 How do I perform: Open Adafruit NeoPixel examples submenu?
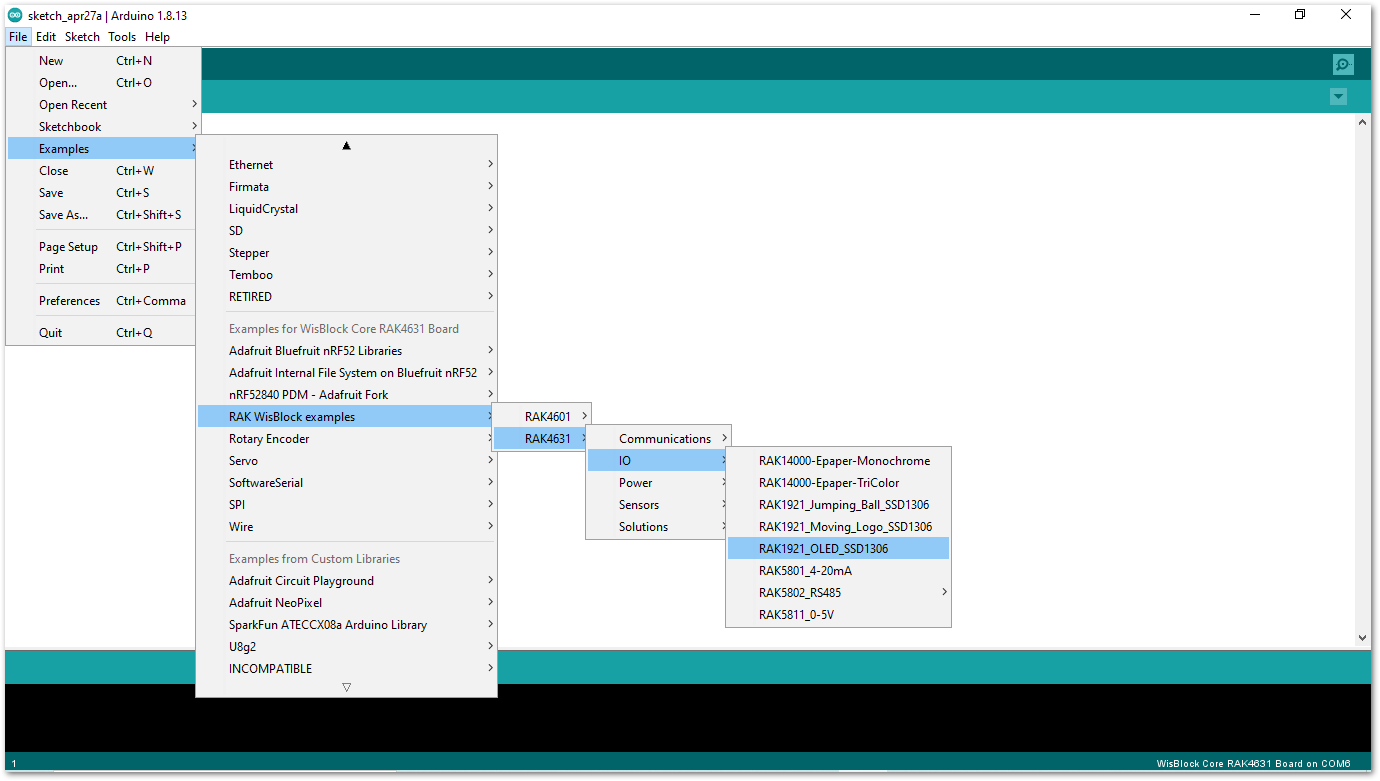coord(346,603)
